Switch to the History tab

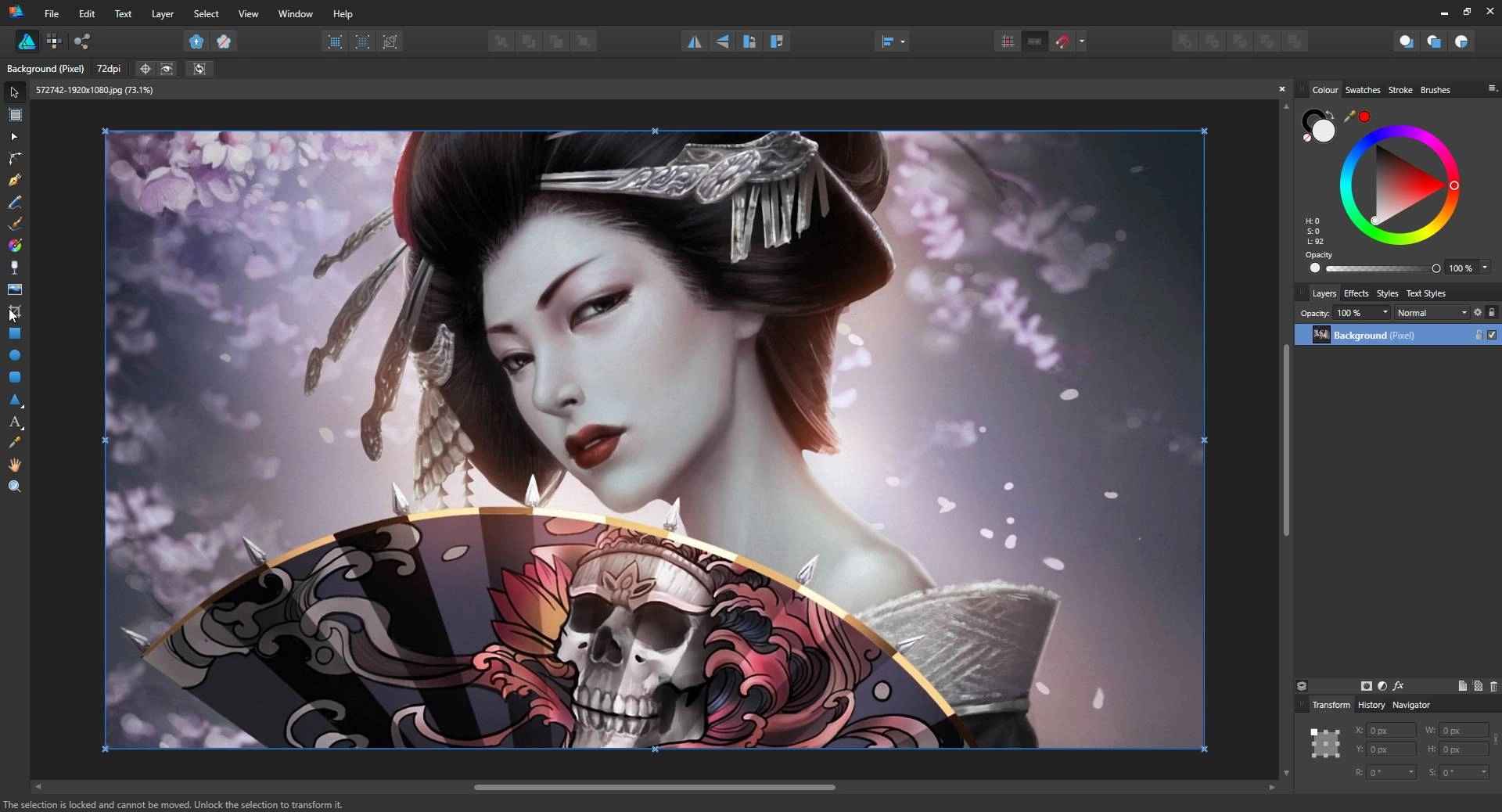pos(1371,705)
